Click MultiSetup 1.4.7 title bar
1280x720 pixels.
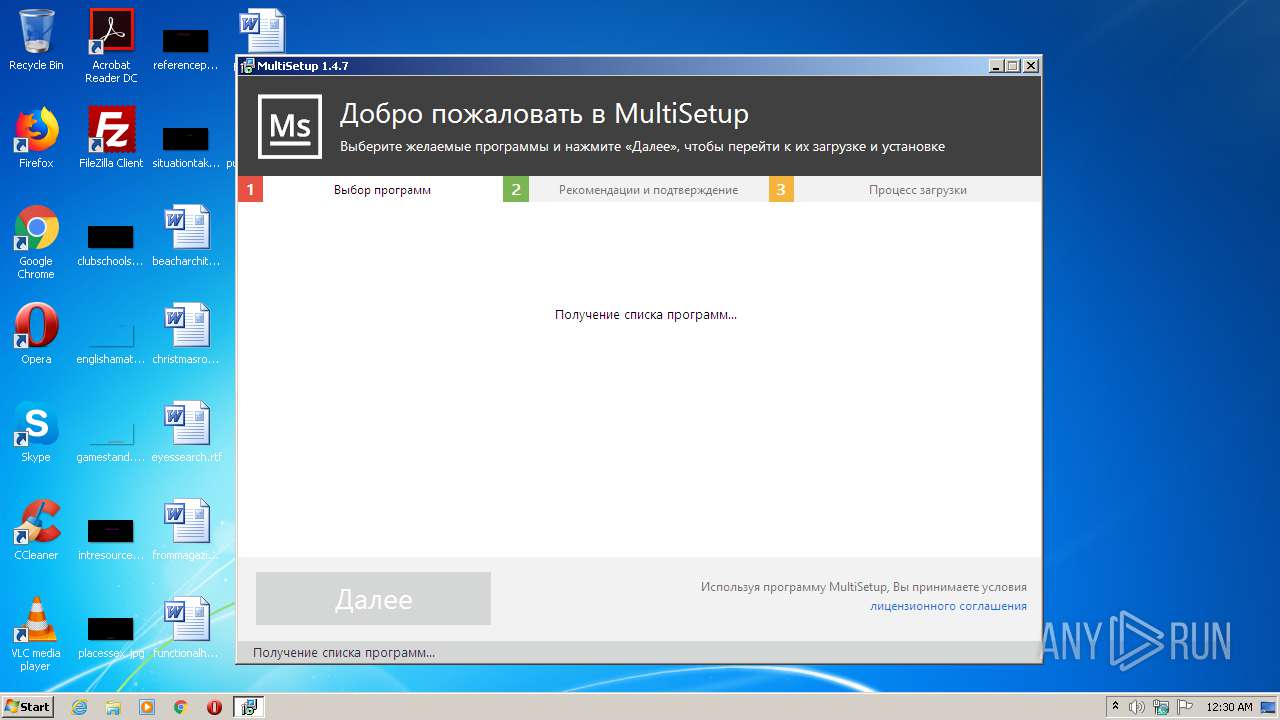click(x=612, y=66)
